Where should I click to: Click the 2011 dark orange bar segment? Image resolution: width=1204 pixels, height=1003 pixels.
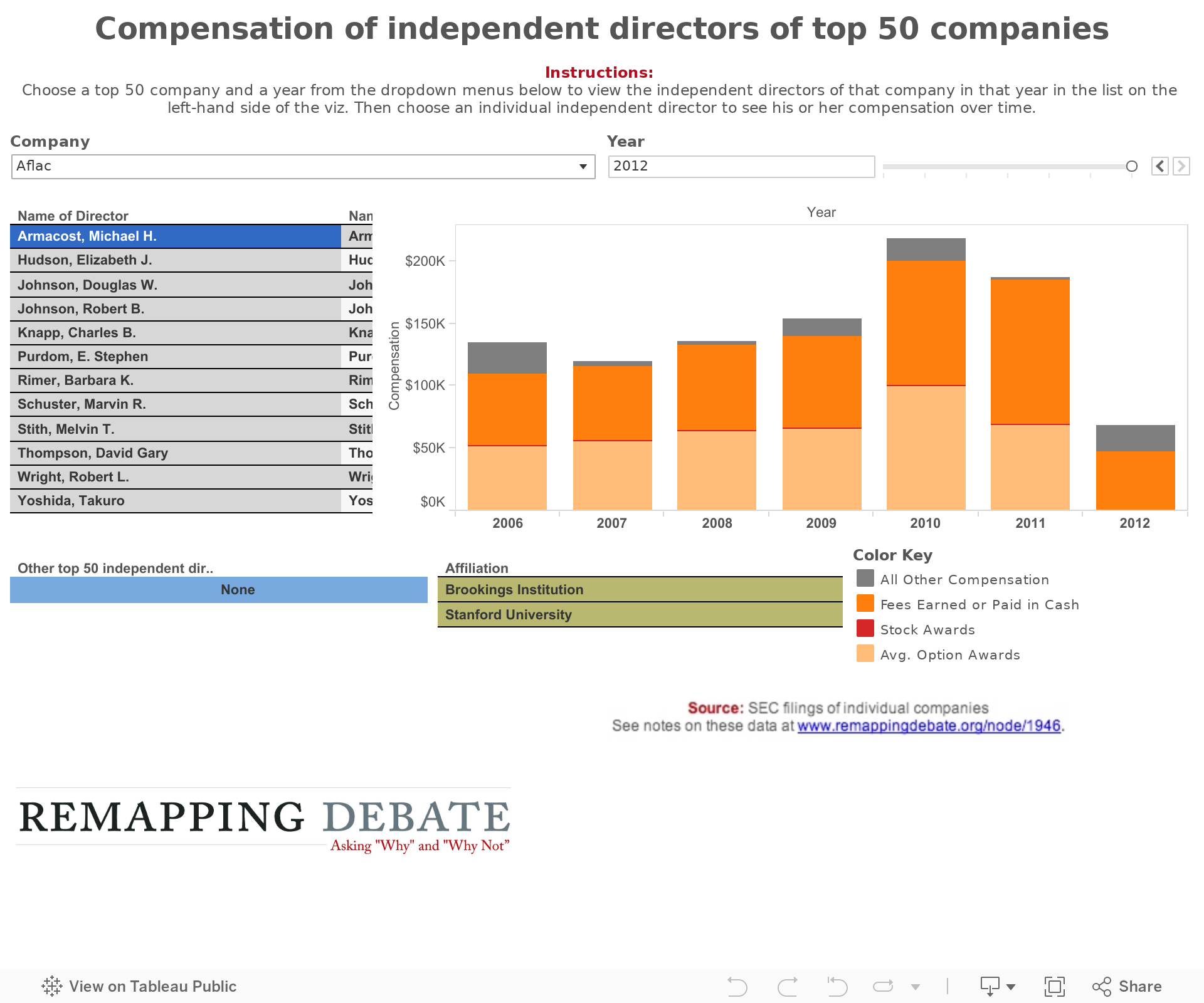[x=1030, y=352]
